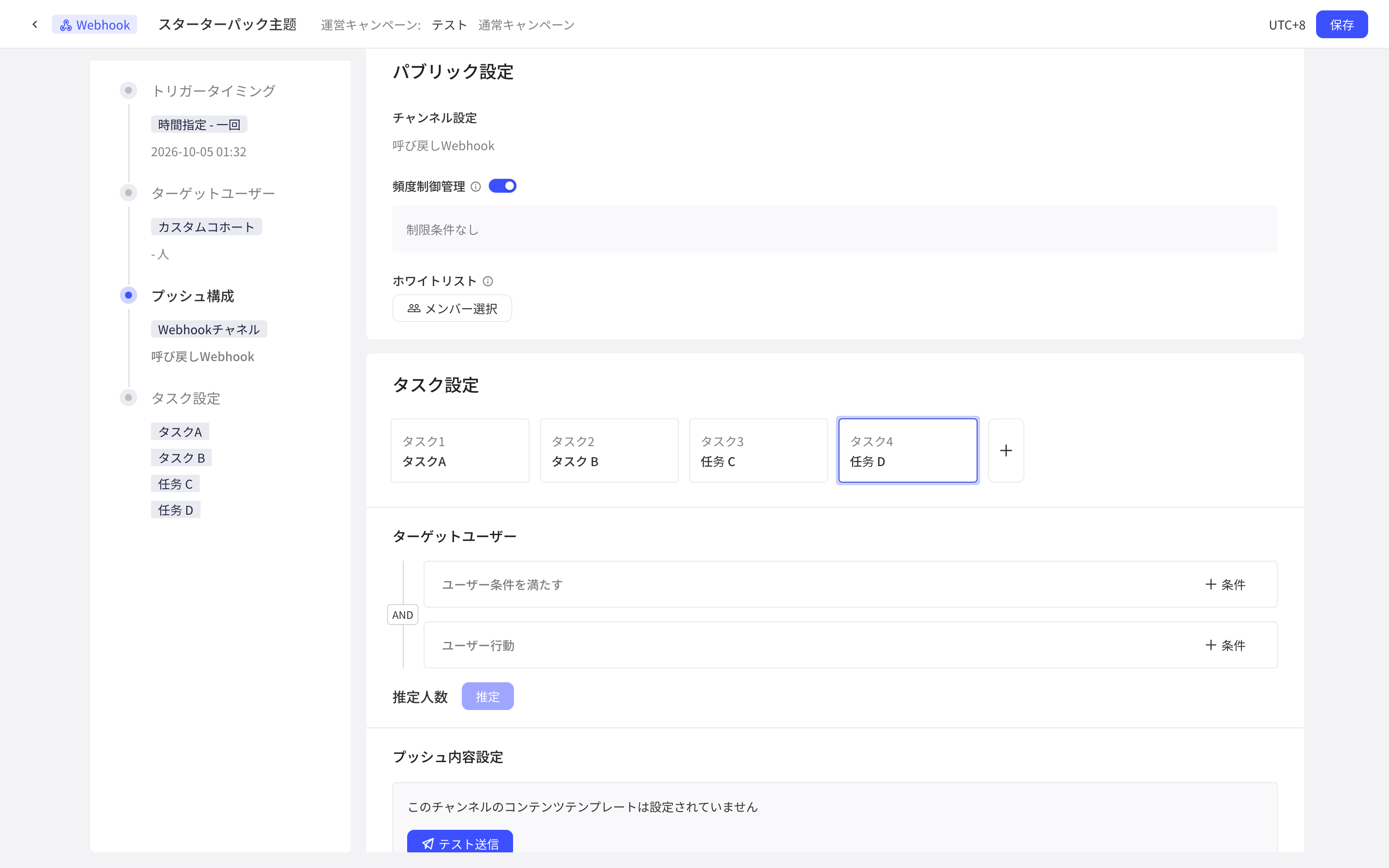
Task: Add a new task with the plus card
Action: pos(1006,450)
